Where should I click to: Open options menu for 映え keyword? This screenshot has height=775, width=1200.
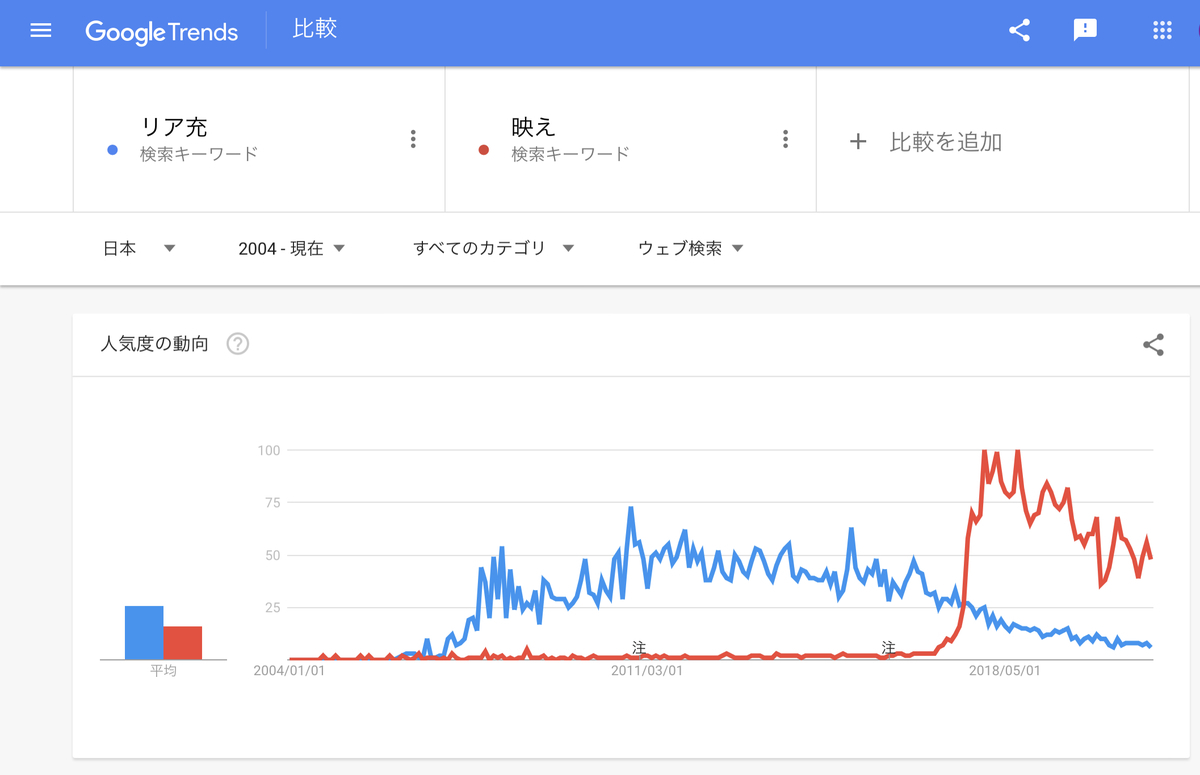786,139
